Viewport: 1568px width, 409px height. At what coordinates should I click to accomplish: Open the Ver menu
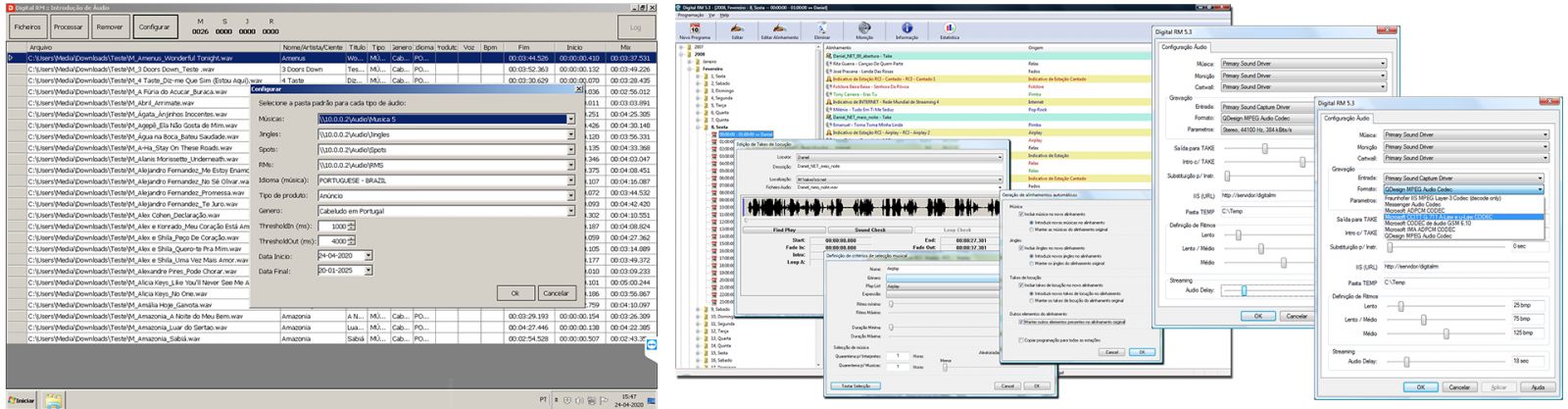pyautogui.click(x=711, y=15)
